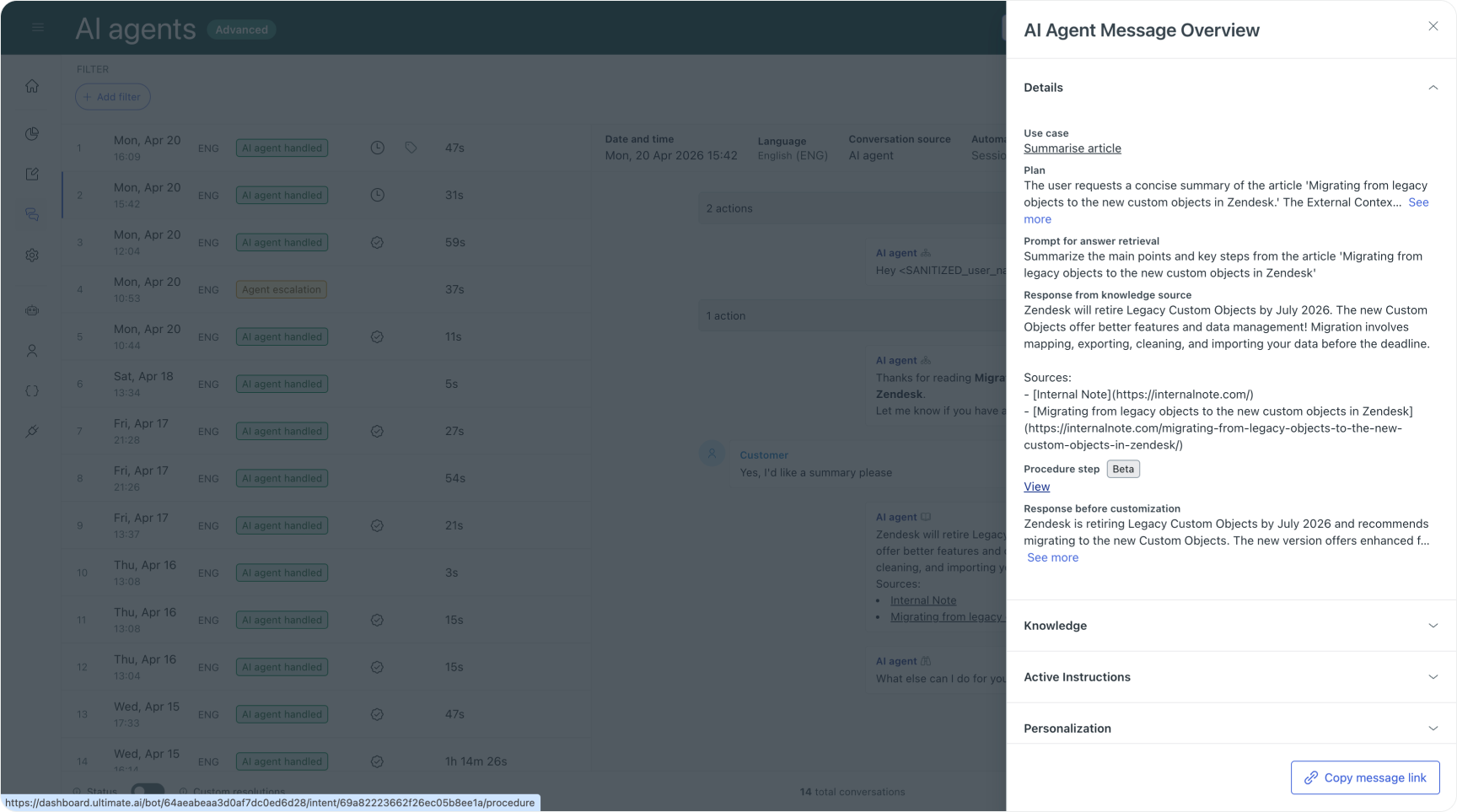Click the '14 total conversations' count
Screen dimensions: 1457x812
click(x=852, y=792)
